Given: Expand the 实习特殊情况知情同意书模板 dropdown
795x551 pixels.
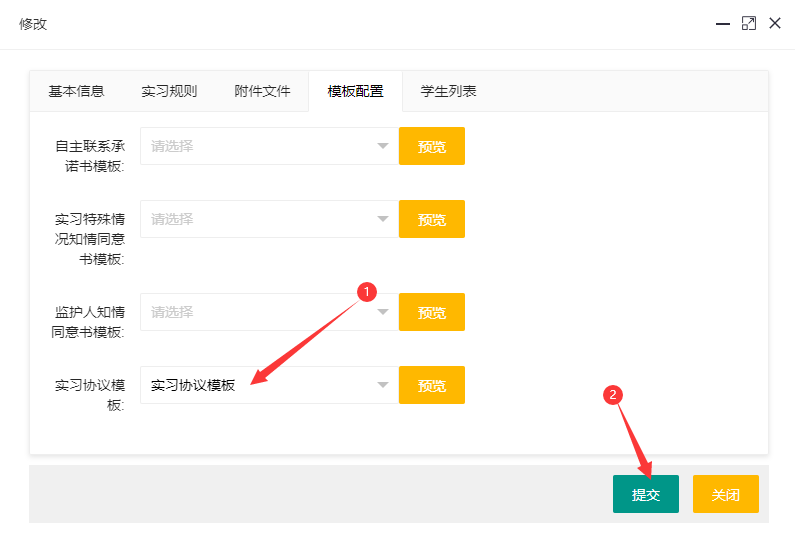Looking at the screenshot, I should click(267, 219).
